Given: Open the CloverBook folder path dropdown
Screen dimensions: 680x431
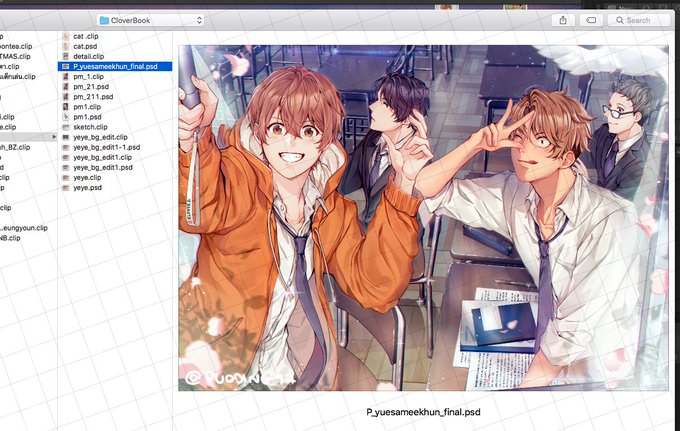Looking at the screenshot, I should pos(151,20).
